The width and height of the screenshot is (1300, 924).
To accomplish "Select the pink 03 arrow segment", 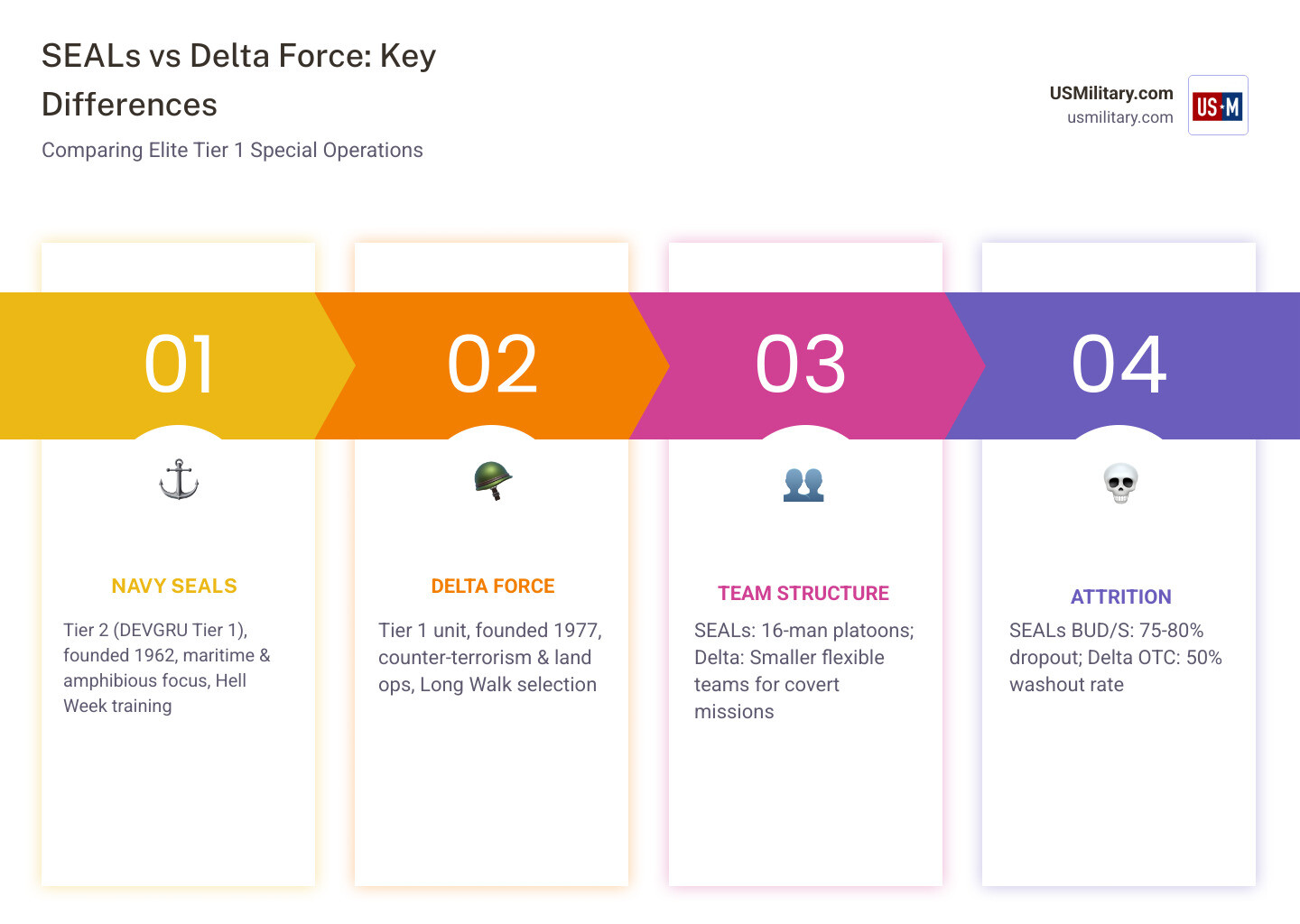I will 803,365.
